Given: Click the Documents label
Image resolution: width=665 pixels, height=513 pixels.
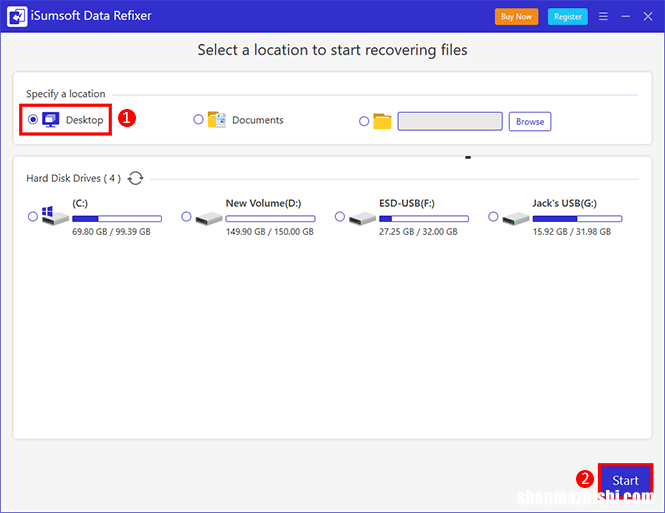Looking at the screenshot, I should [x=257, y=120].
